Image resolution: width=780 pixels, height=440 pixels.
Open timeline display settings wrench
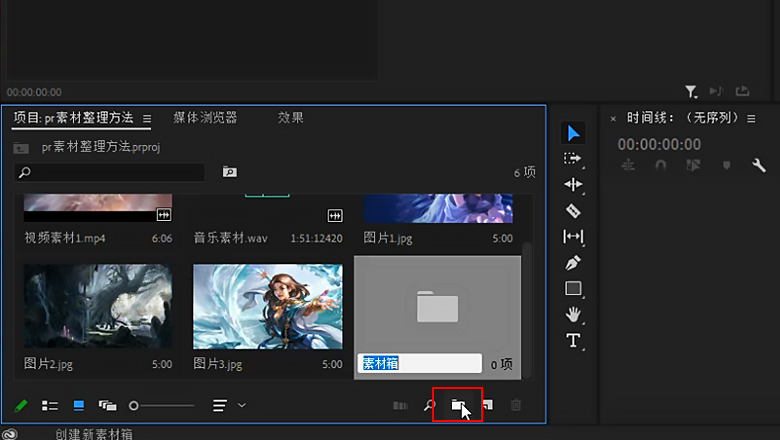pyautogui.click(x=758, y=165)
